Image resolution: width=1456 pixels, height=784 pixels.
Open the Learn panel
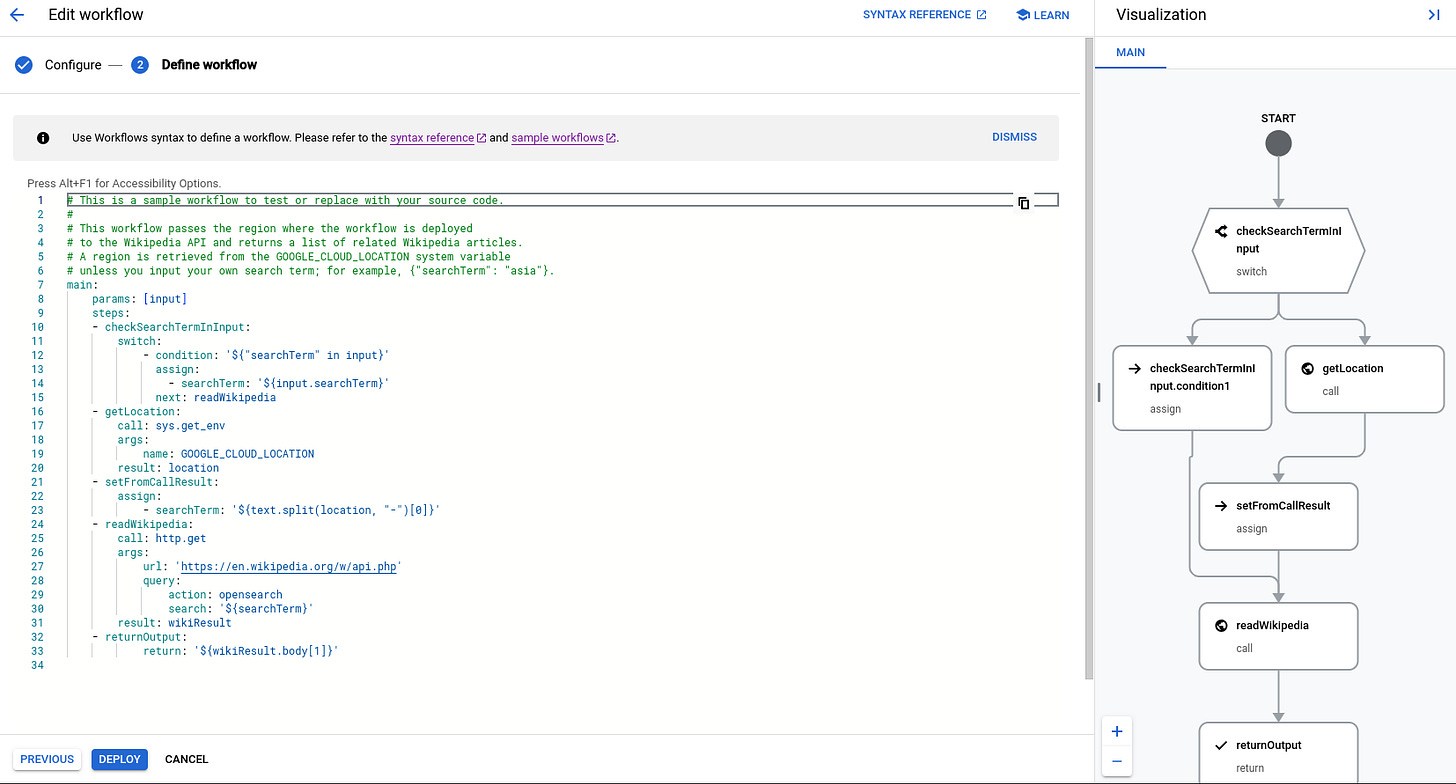[1043, 15]
